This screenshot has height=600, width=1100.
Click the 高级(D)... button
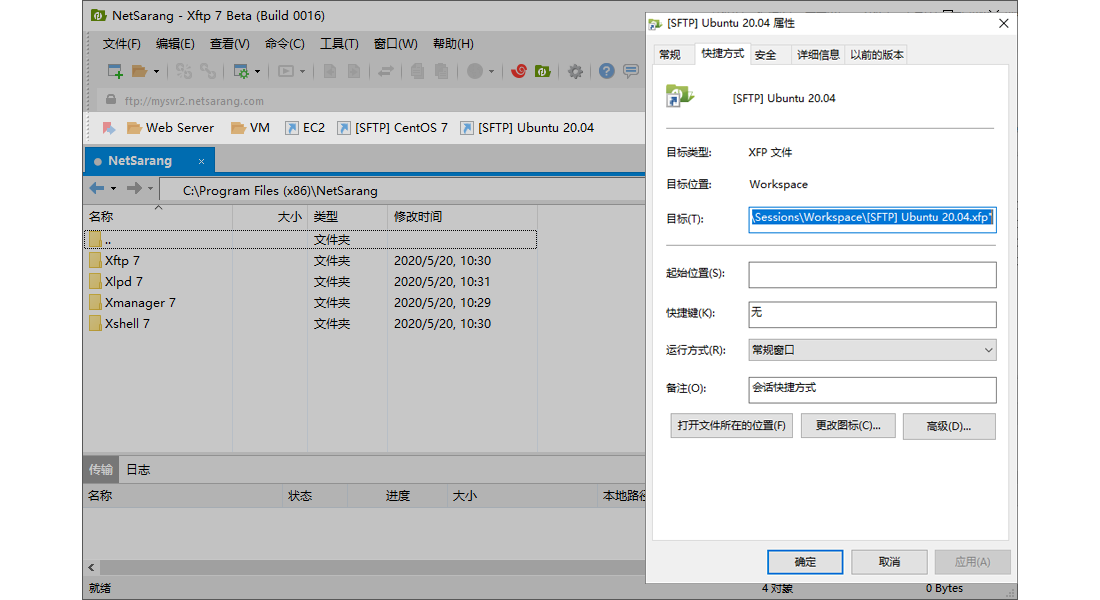click(x=948, y=426)
